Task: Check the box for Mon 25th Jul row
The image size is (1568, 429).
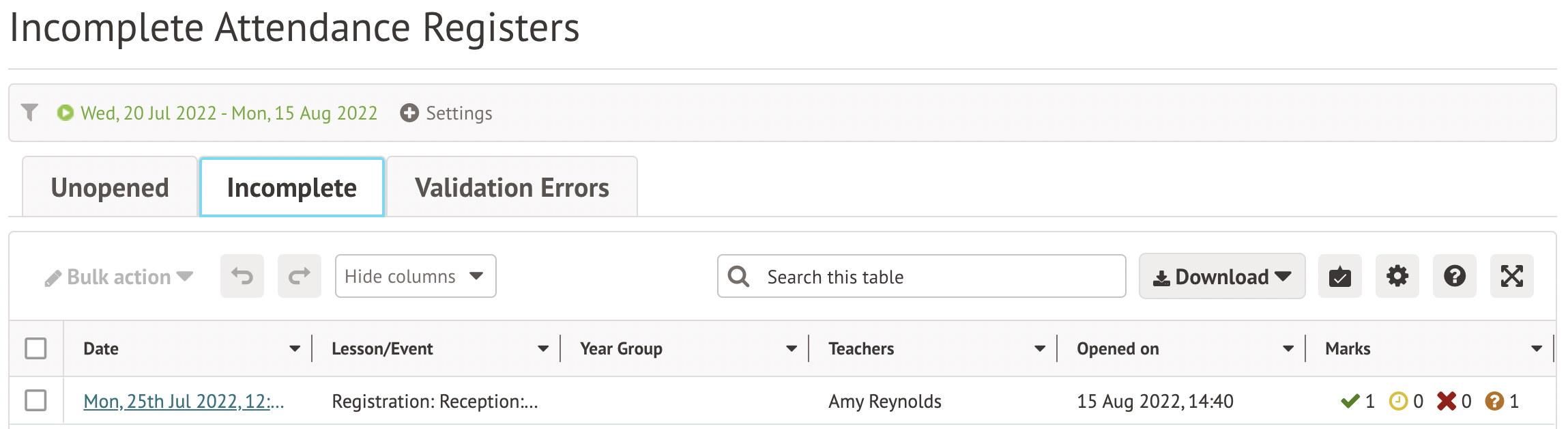Action: (x=35, y=401)
